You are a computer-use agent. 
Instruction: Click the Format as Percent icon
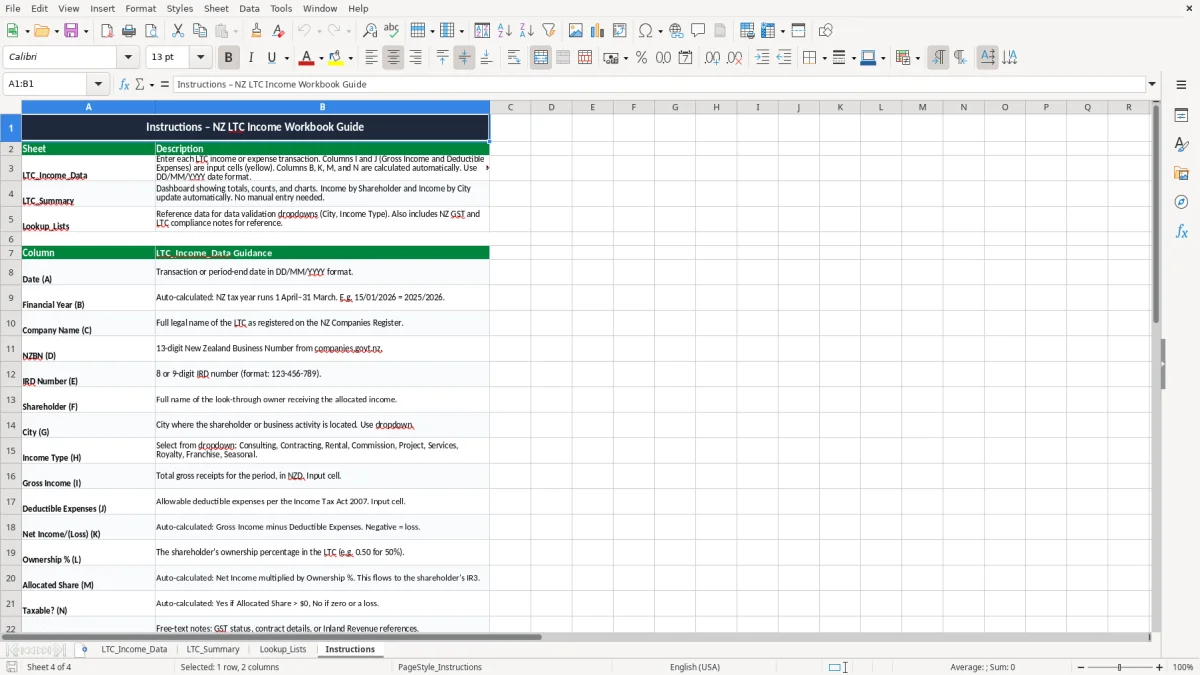tap(641, 58)
